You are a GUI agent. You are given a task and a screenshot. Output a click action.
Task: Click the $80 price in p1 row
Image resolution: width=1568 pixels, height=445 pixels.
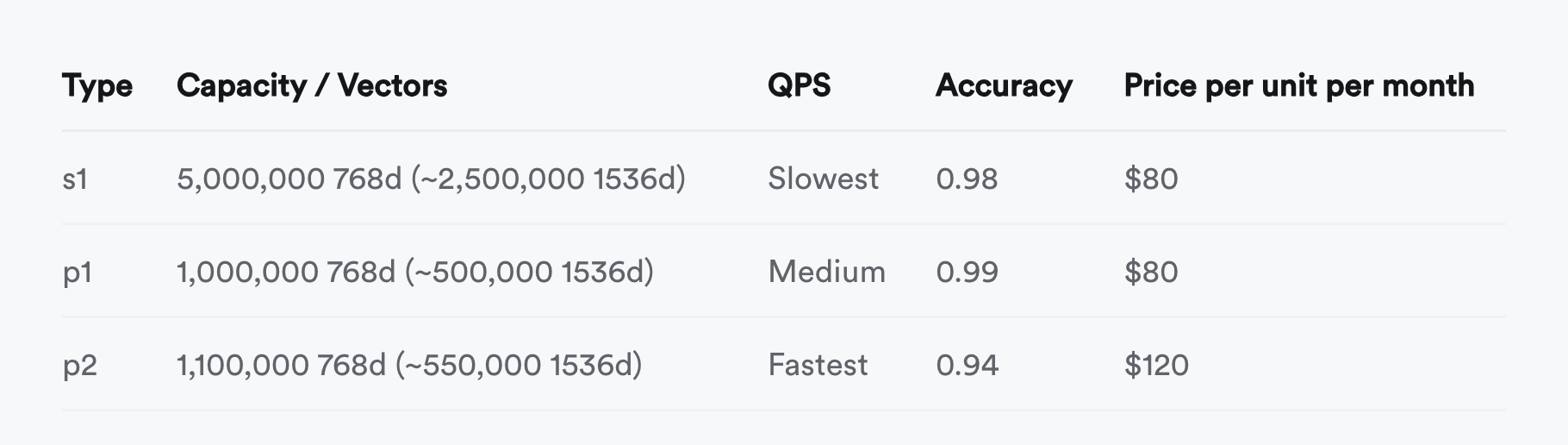[1150, 273]
